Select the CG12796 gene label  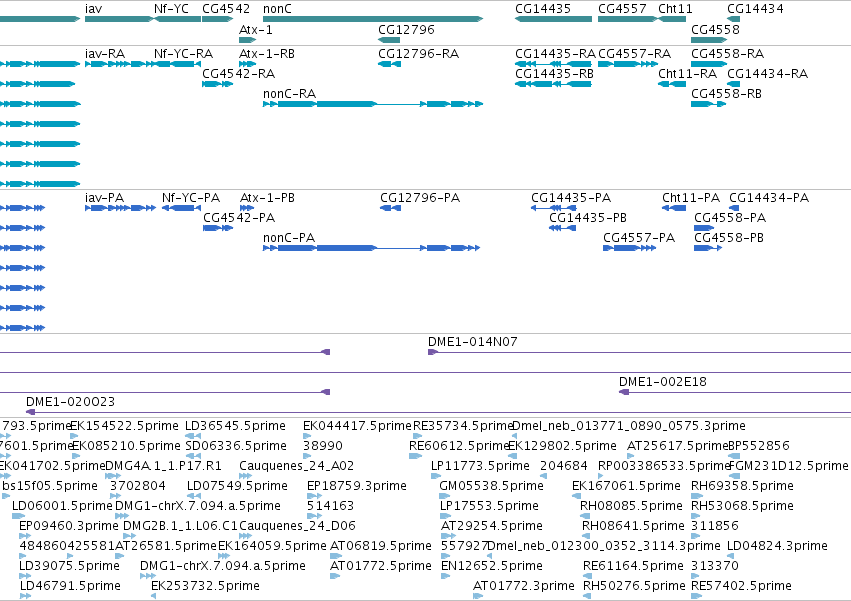pos(407,29)
